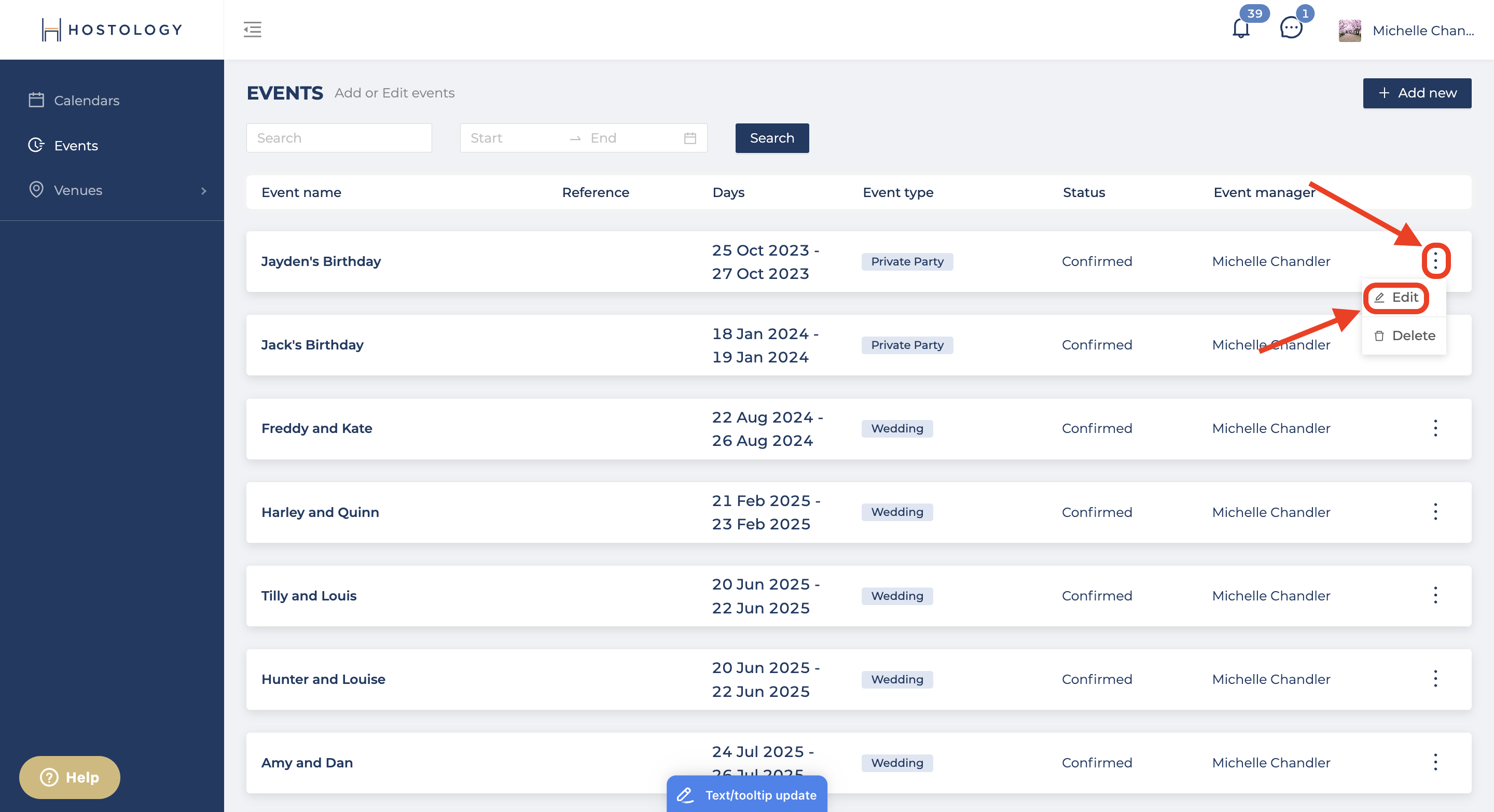Open Calendars in the sidebar

[x=112, y=100]
